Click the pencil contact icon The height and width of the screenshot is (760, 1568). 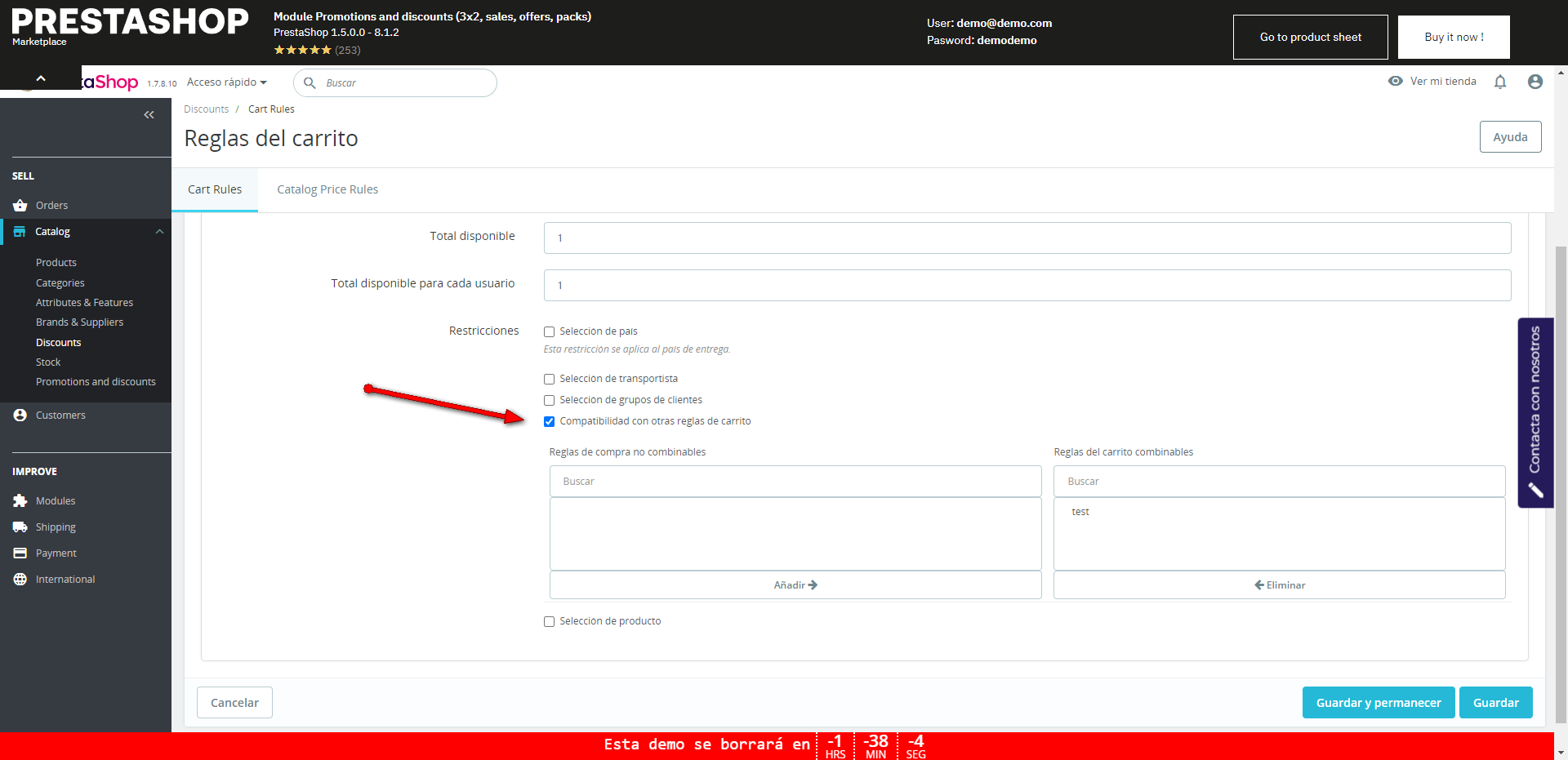(1535, 490)
